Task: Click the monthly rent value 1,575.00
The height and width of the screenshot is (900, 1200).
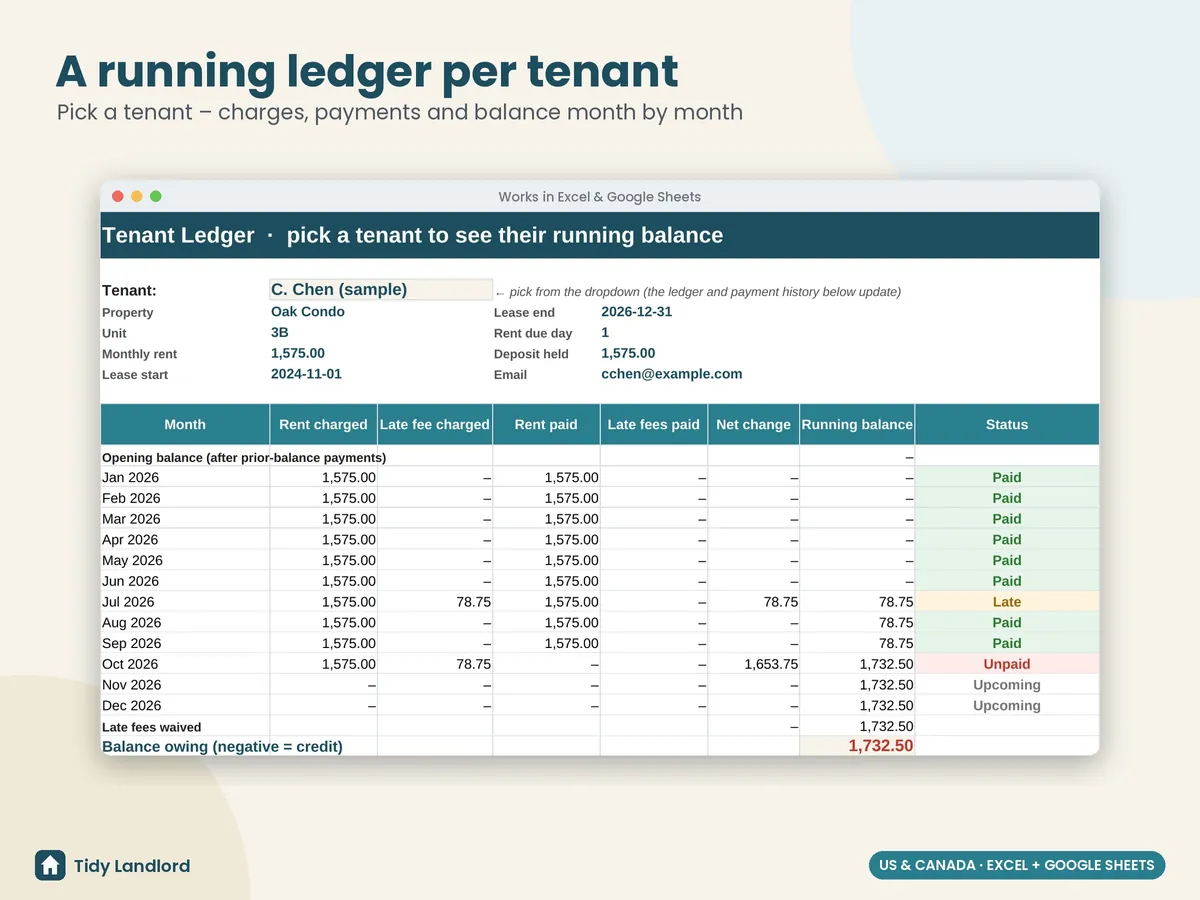Action: pyautogui.click(x=298, y=354)
